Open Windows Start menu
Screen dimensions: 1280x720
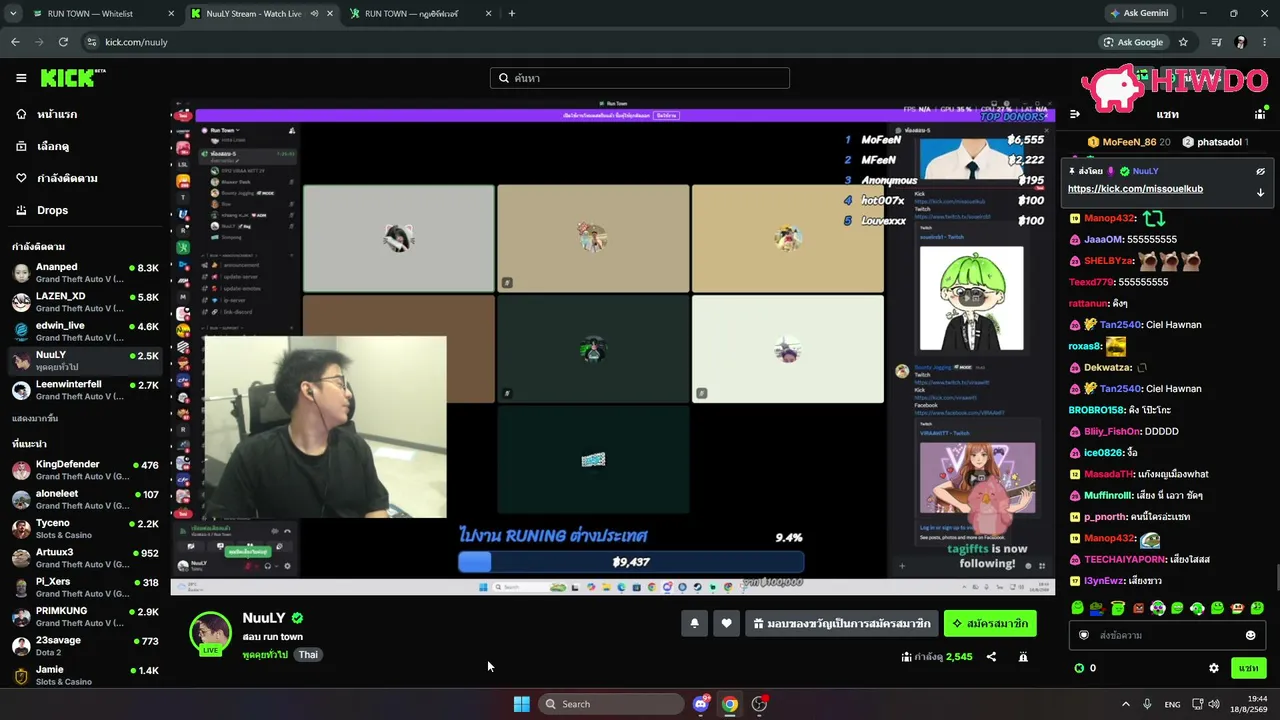point(521,704)
